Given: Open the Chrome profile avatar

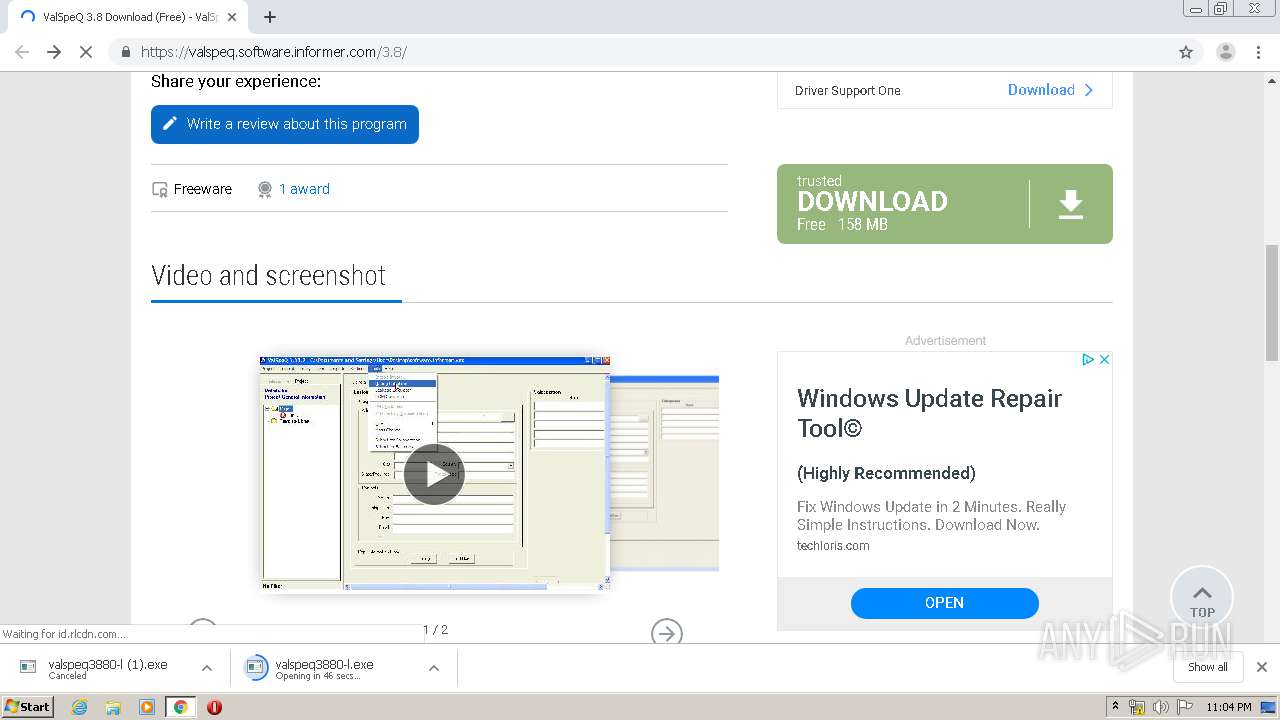Looking at the screenshot, I should [1225, 52].
